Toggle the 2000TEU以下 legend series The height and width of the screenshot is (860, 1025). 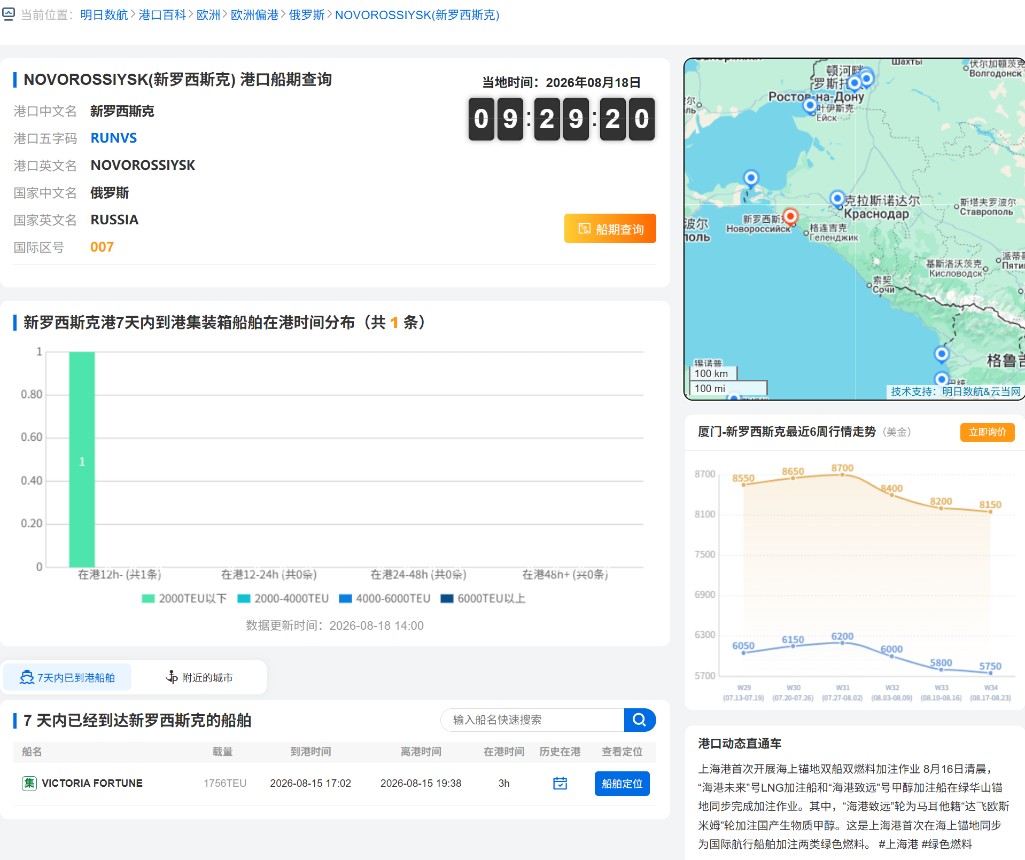point(184,599)
